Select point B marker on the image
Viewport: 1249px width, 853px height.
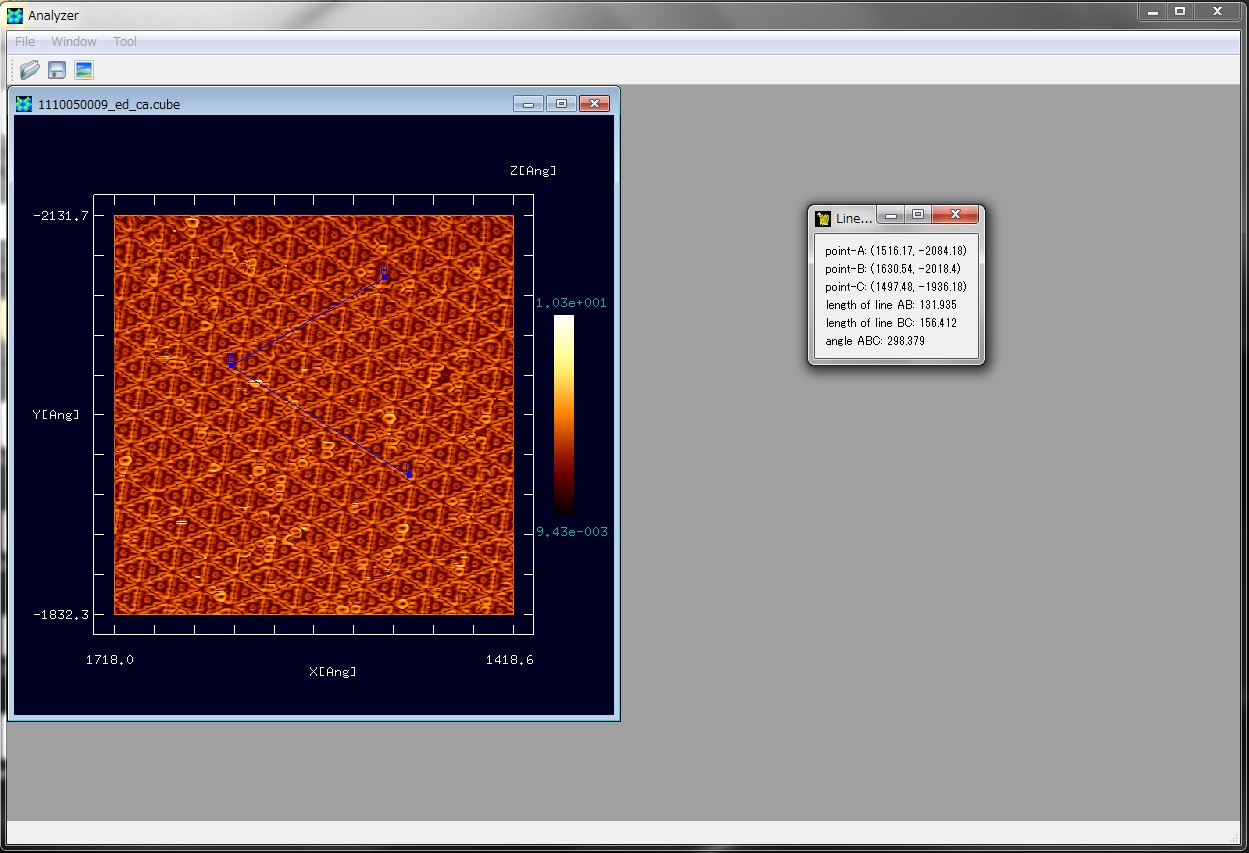tap(231, 363)
